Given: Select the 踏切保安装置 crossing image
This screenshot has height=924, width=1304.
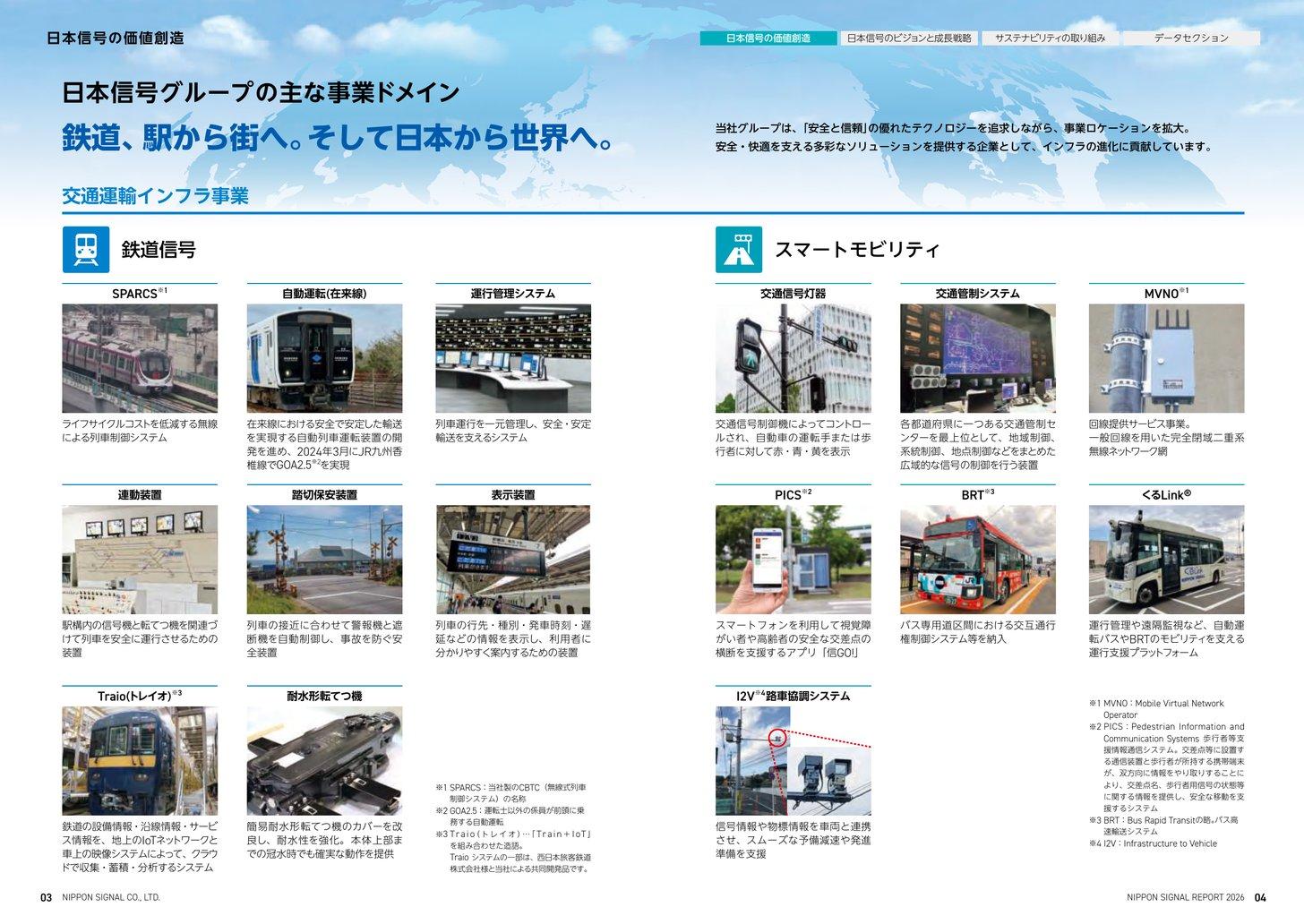Looking at the screenshot, I should 324,560.
